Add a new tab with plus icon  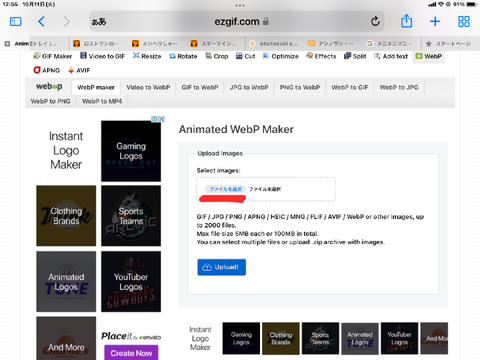pyautogui.click(x=435, y=21)
